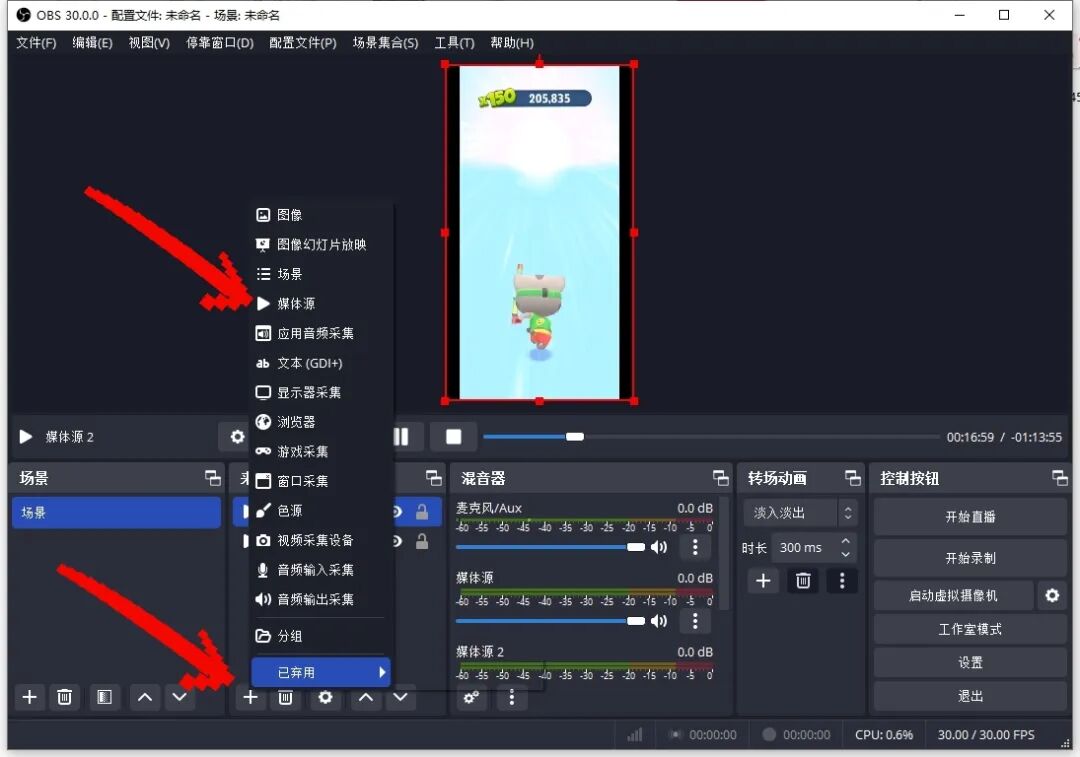Add a source with the Sources plus icon
The height and width of the screenshot is (757, 1080).
(250, 697)
